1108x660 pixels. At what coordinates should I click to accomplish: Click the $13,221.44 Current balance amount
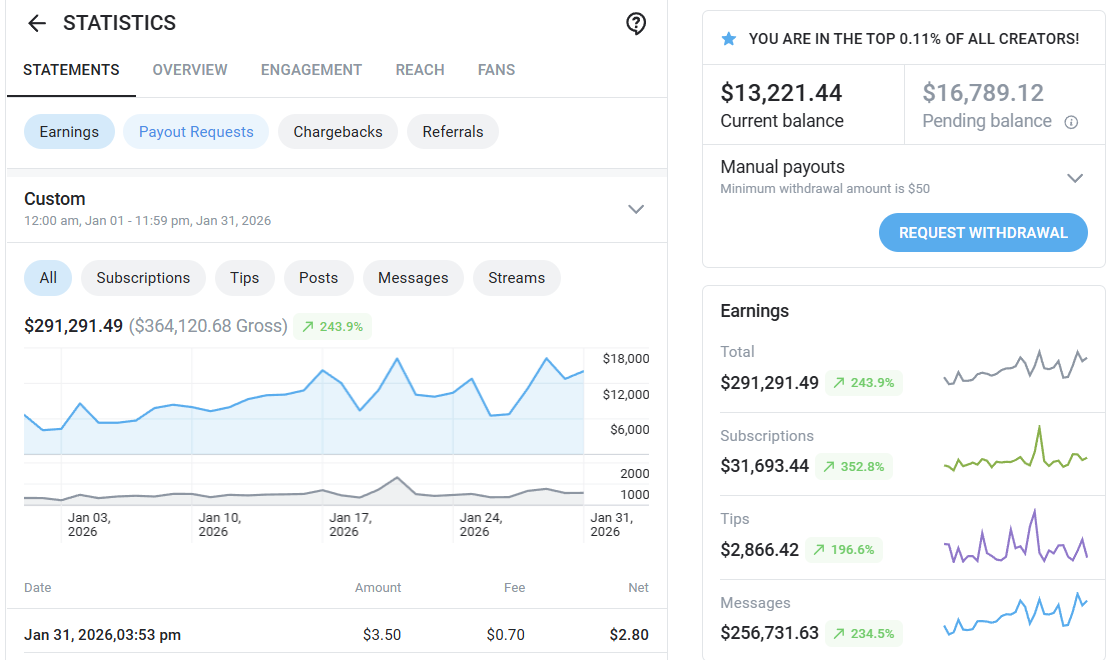click(781, 93)
